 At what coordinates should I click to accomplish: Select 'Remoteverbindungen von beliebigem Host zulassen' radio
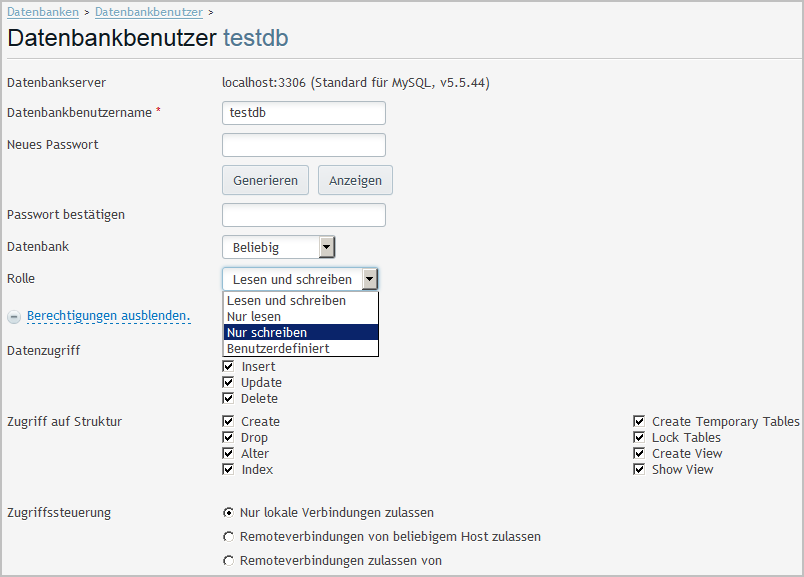click(228, 536)
